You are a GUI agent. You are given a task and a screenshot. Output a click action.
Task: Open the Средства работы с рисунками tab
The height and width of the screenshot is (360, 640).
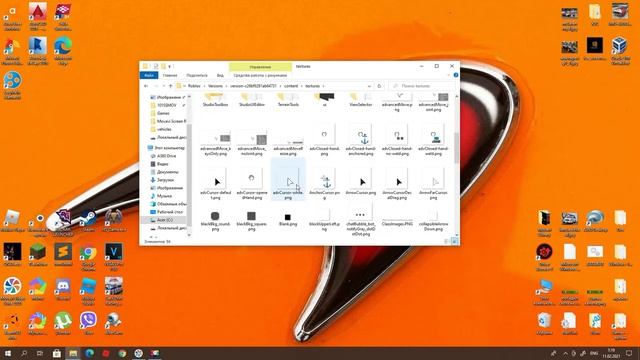tap(260, 76)
